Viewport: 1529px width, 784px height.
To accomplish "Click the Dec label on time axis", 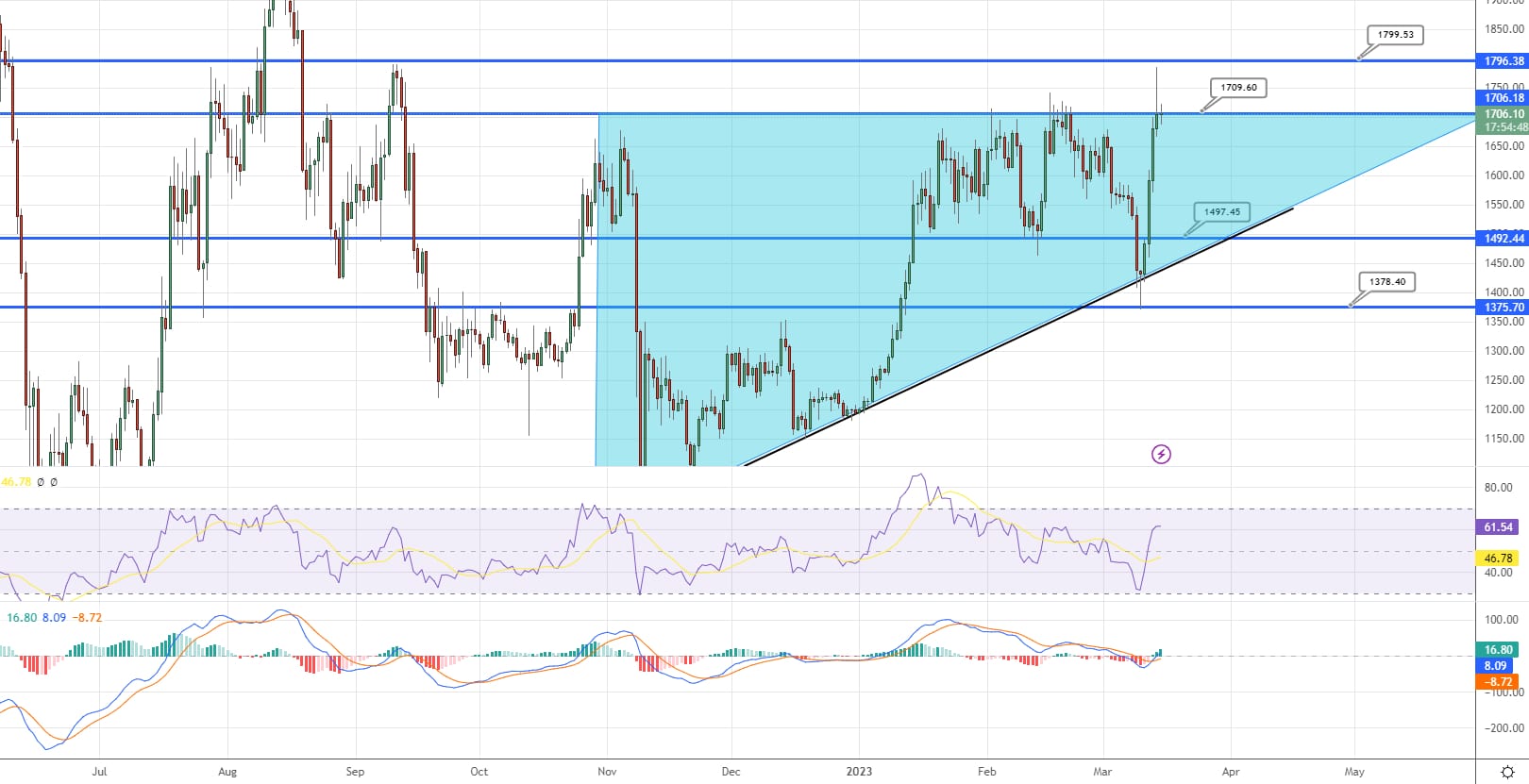I will pos(731,772).
